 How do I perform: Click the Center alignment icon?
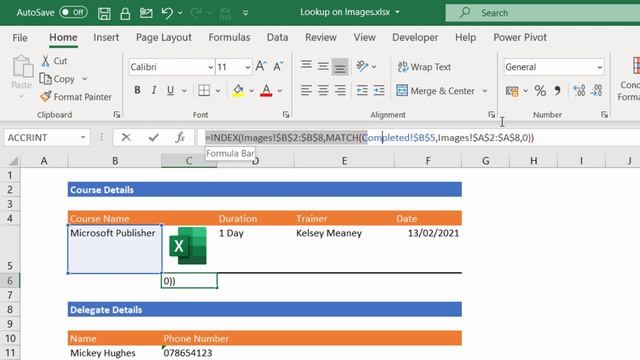point(323,90)
